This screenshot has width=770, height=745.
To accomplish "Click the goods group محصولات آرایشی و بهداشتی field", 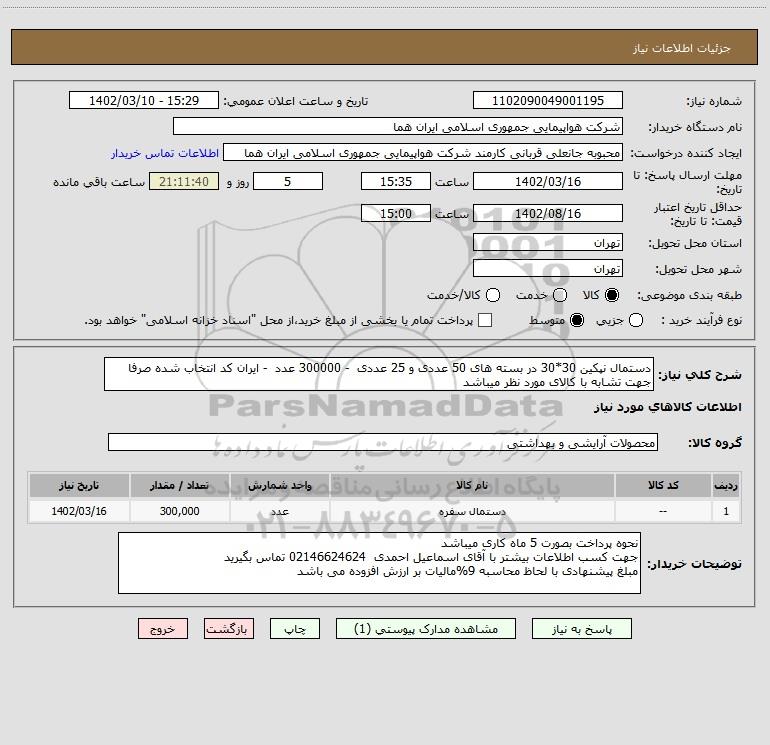I will [383, 442].
